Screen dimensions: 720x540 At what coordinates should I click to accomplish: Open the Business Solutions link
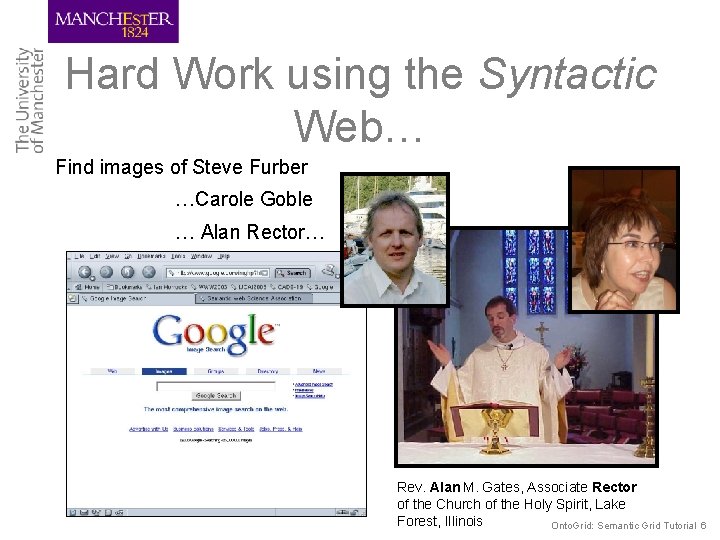point(193,429)
